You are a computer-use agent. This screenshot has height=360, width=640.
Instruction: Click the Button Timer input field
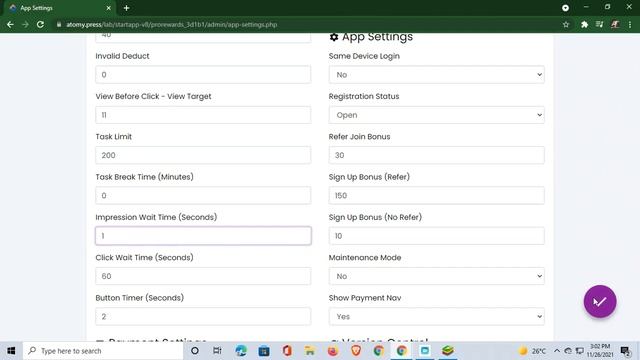[203, 316]
